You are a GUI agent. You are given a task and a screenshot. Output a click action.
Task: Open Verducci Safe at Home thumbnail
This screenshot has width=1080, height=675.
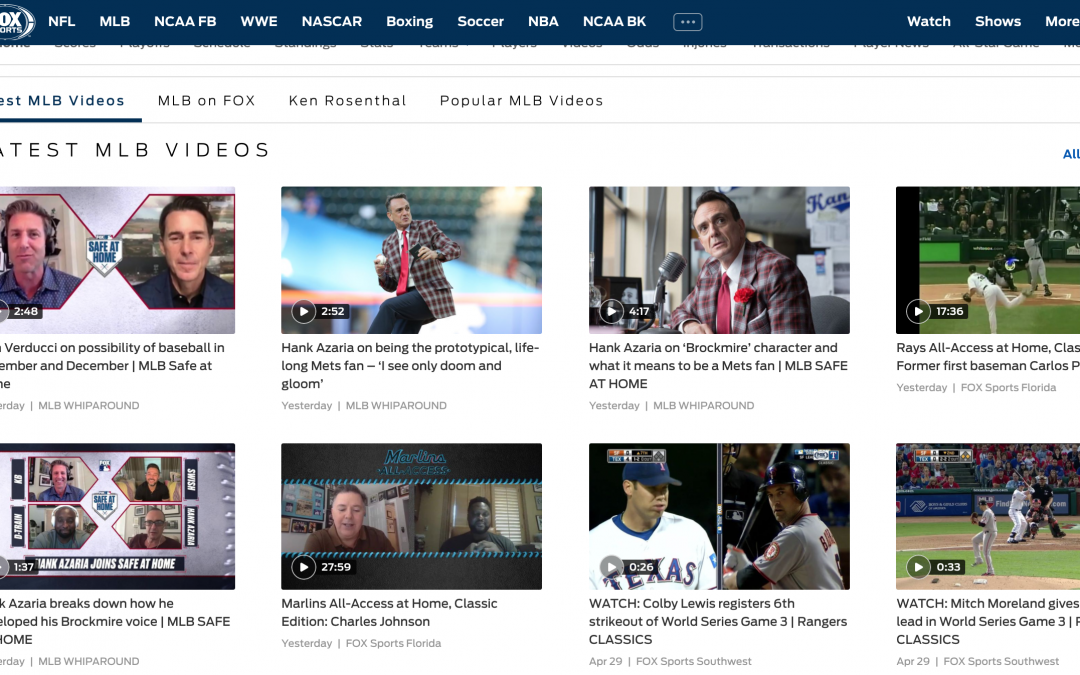pos(117,260)
